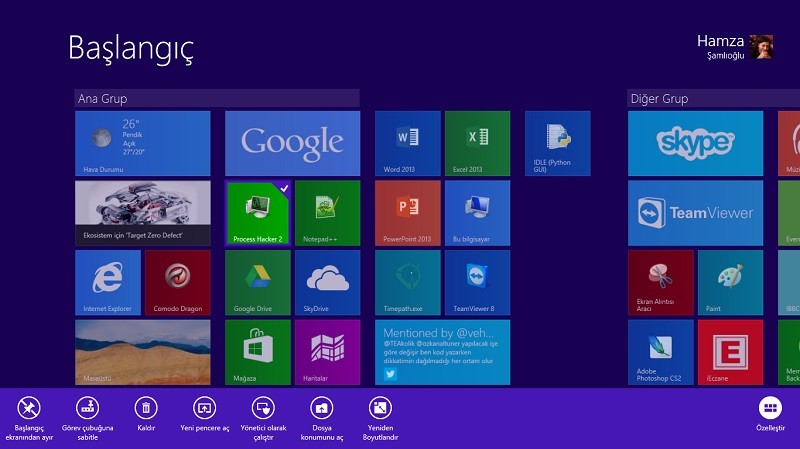Launch the Timepath.exe tile
This screenshot has height=449, width=800.
408,283
